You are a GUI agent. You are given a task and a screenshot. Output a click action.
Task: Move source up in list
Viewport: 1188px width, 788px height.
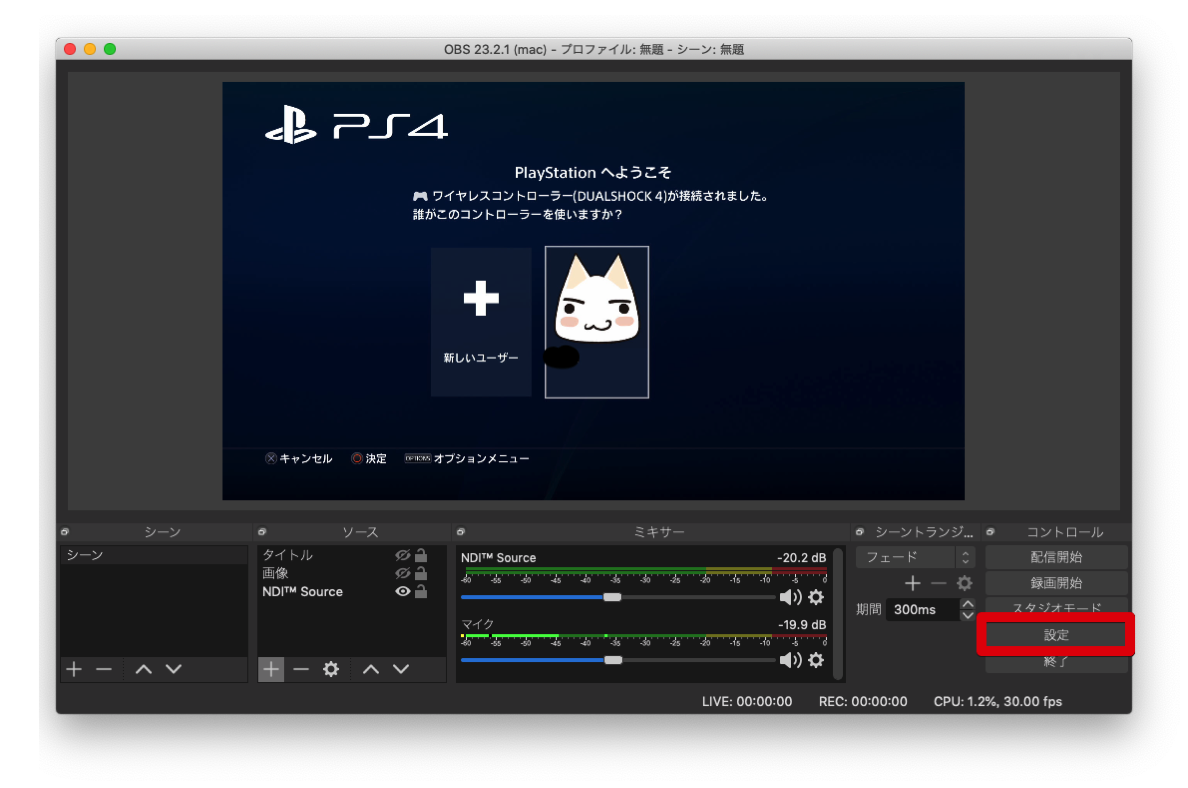coord(370,669)
